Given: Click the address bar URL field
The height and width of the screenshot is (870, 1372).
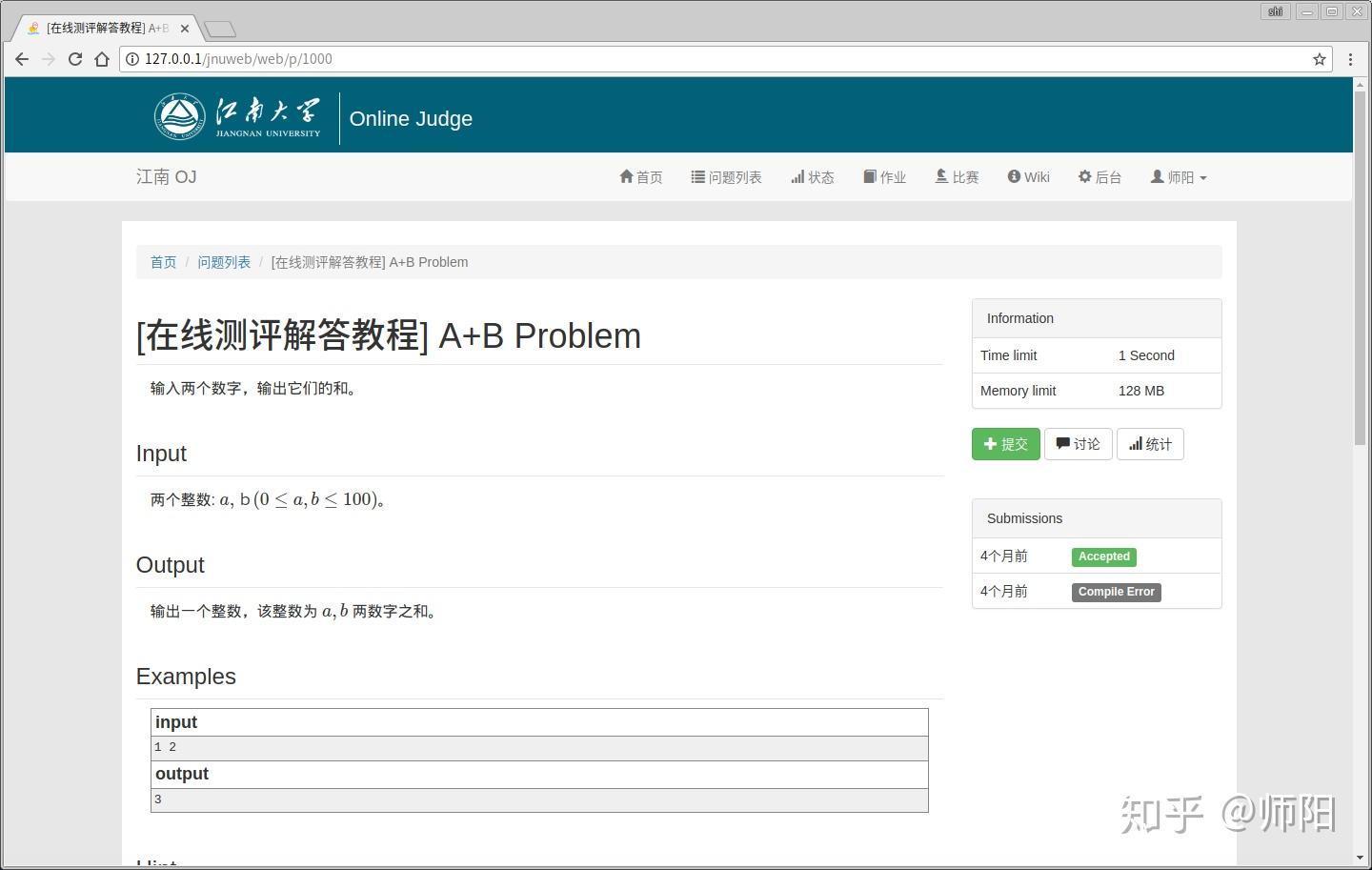Looking at the screenshot, I should 724,59.
